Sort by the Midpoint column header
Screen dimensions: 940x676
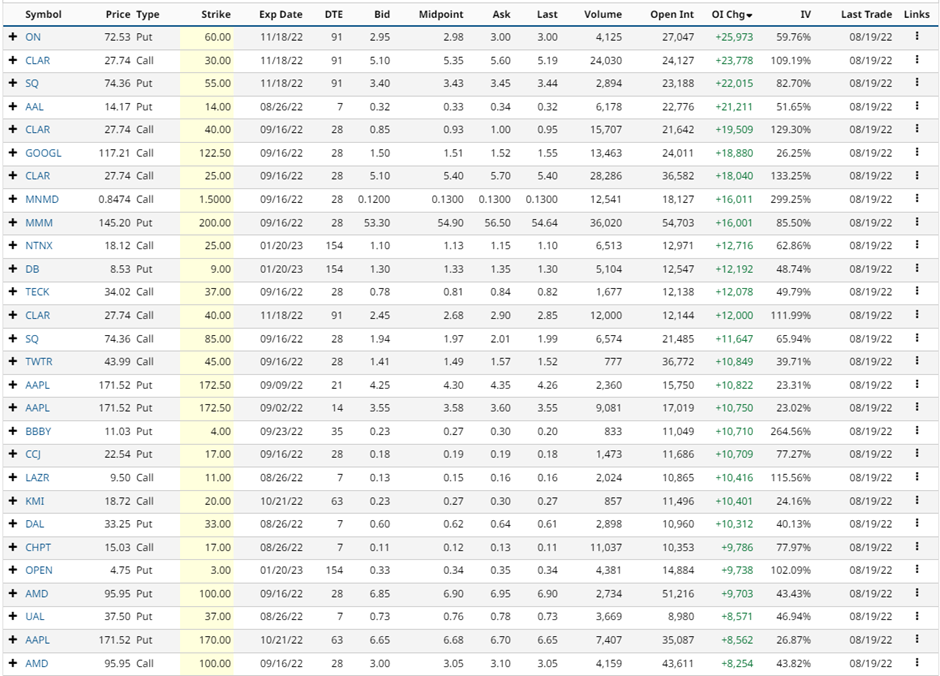point(441,14)
